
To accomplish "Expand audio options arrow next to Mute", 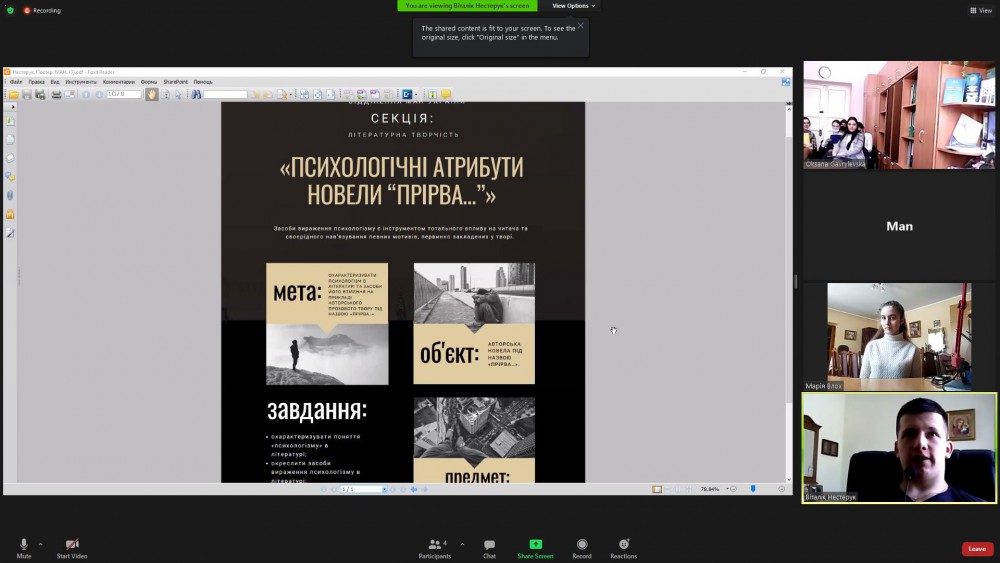I will (41, 544).
